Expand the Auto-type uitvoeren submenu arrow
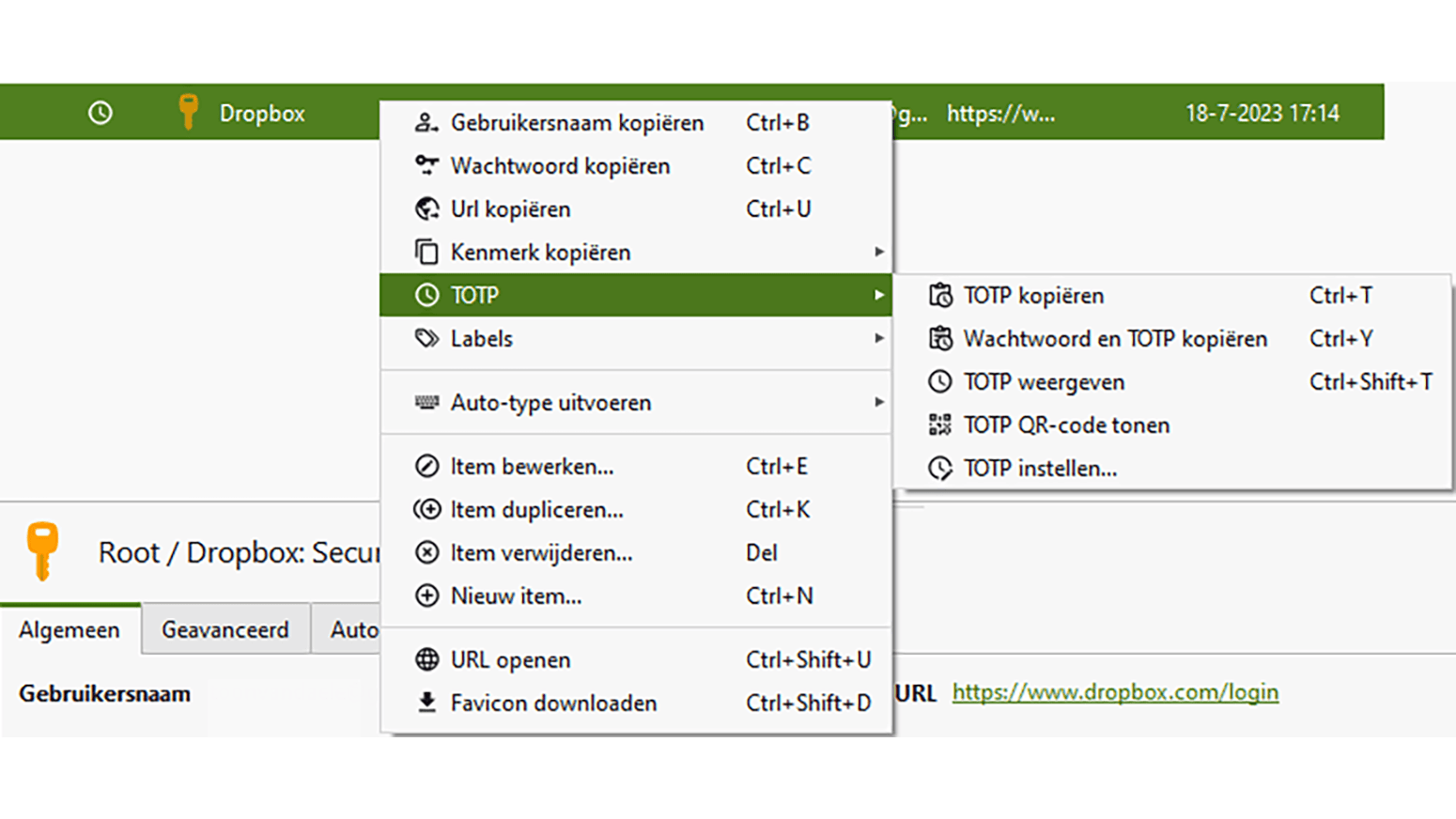 click(878, 402)
